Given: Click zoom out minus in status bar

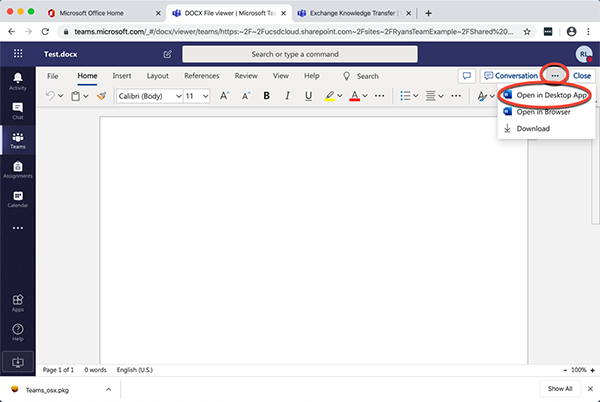Looking at the screenshot, I should tap(565, 370).
